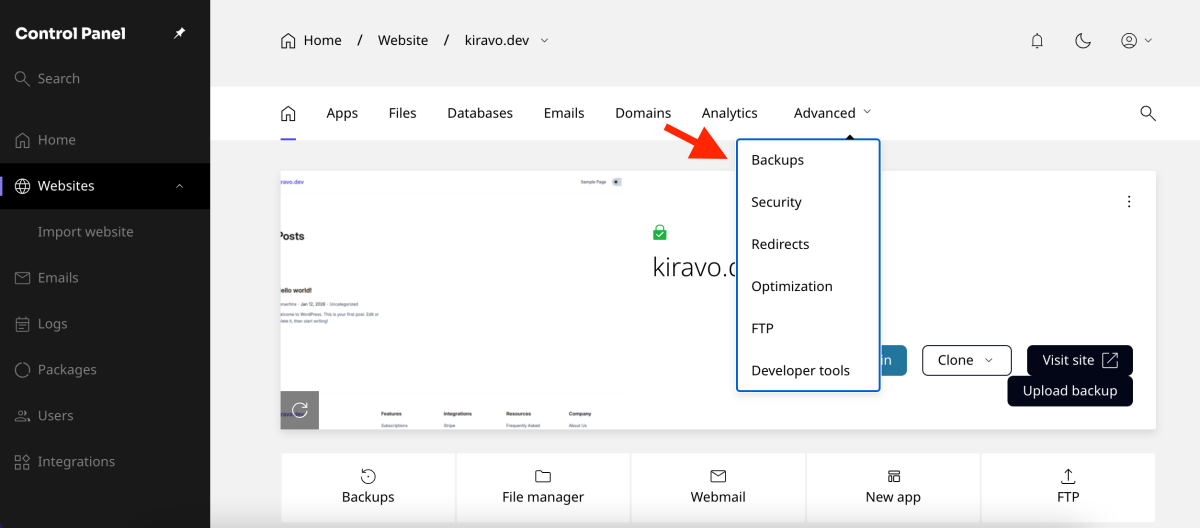Screen dimensions: 1200x528
Task: Open the File manager tile
Action: pos(543,486)
